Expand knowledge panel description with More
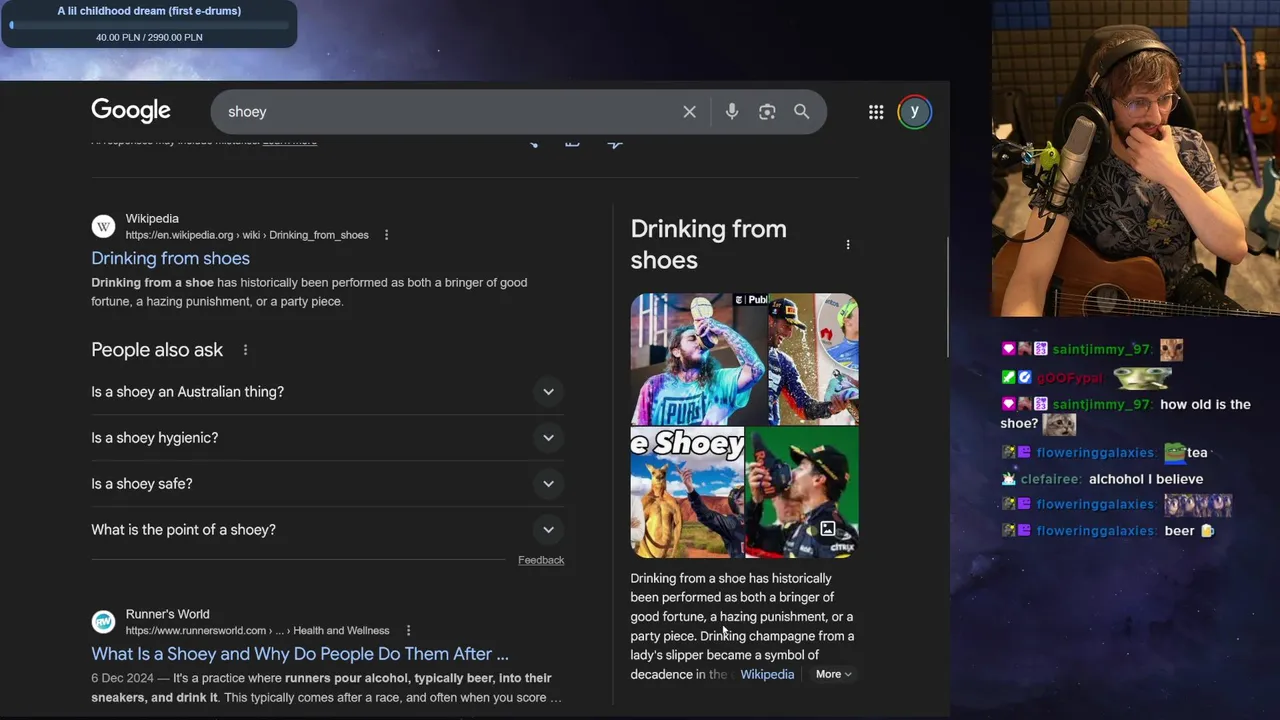 [x=833, y=674]
